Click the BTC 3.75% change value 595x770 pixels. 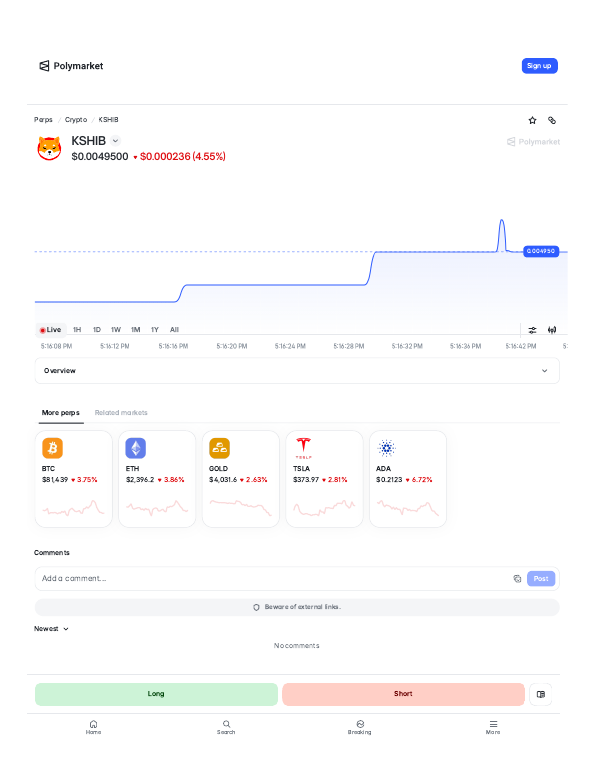coord(84,480)
